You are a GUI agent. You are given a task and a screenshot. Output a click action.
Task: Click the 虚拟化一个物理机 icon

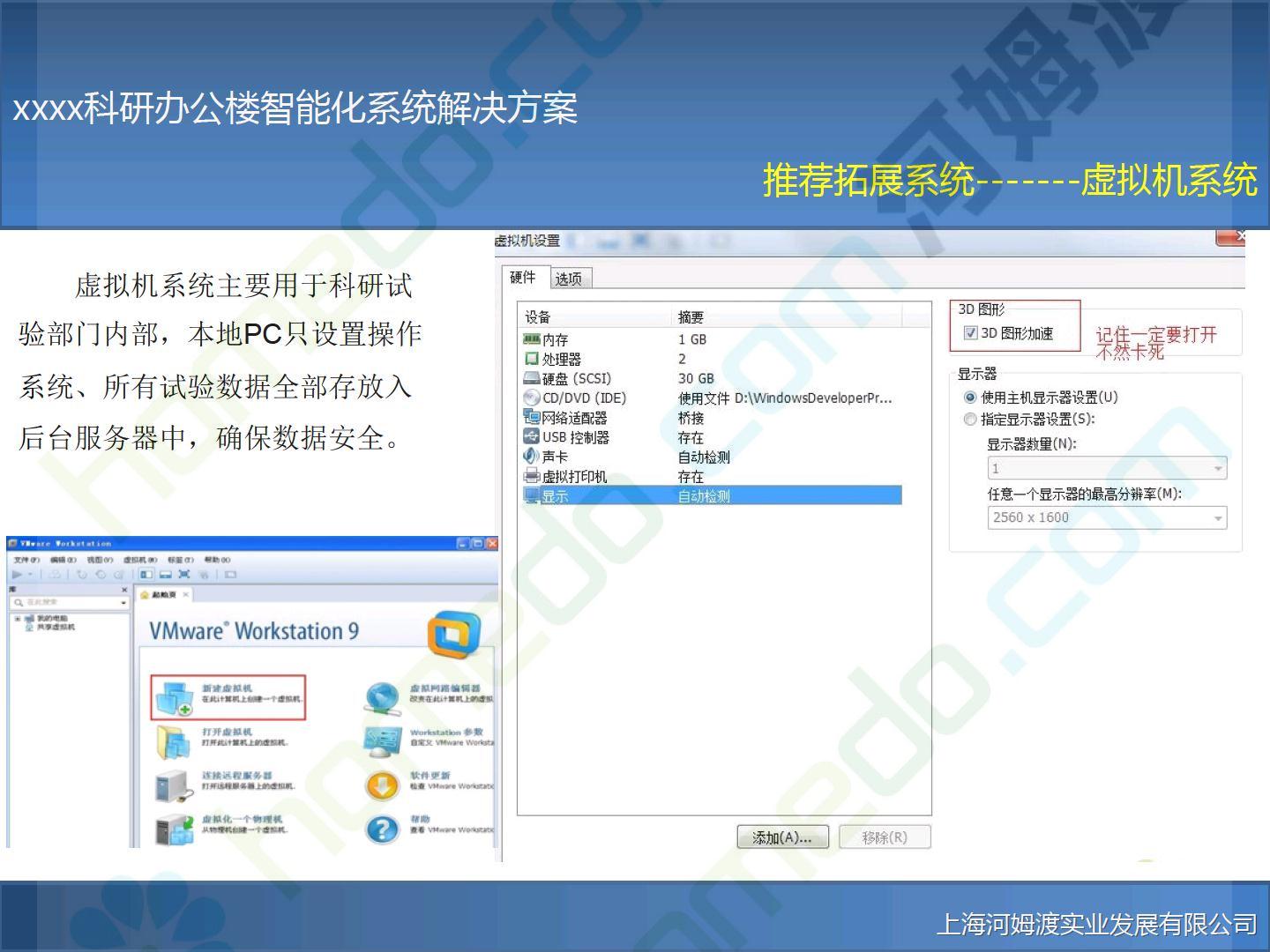pyautogui.click(x=174, y=829)
